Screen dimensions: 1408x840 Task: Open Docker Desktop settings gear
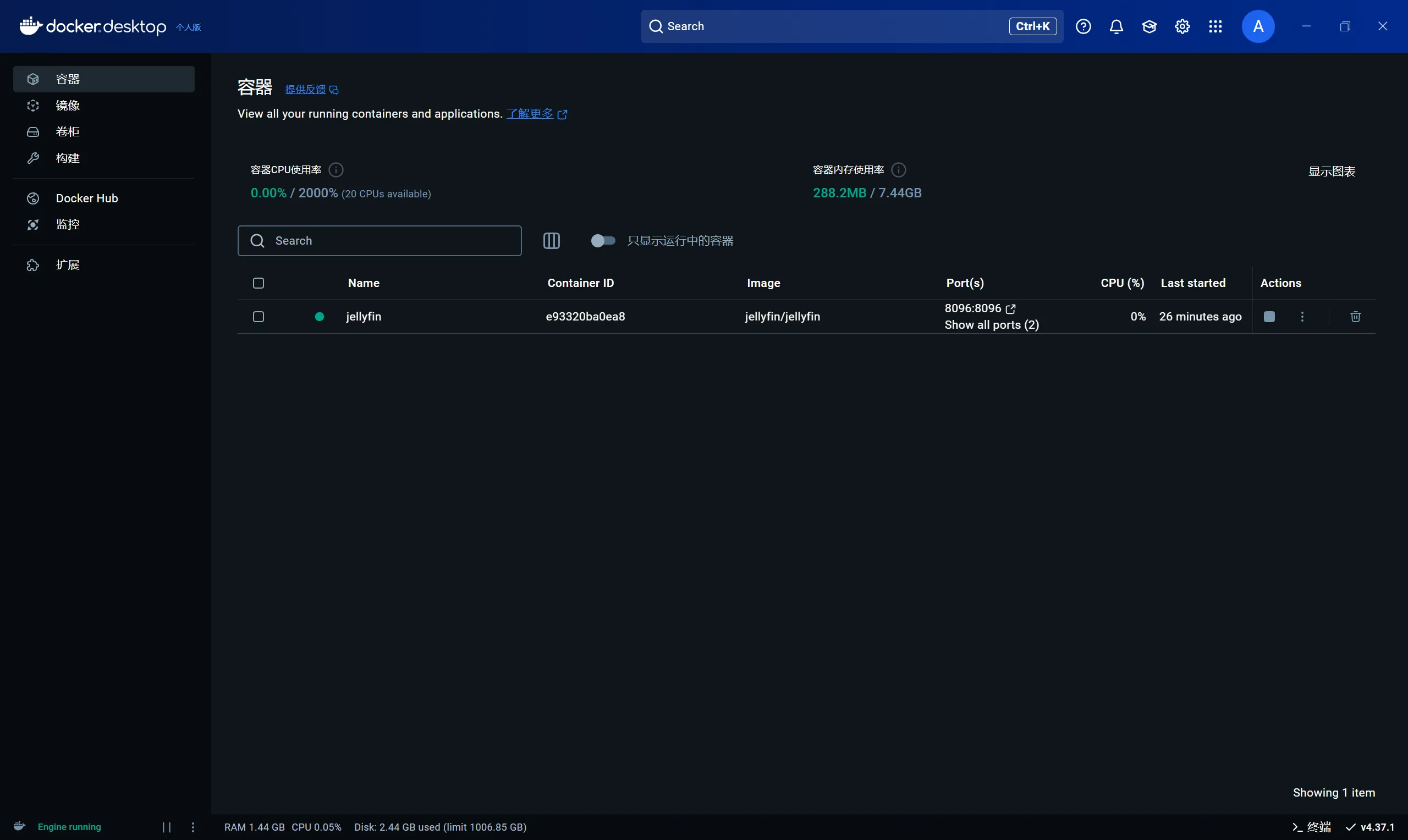pos(1182,26)
